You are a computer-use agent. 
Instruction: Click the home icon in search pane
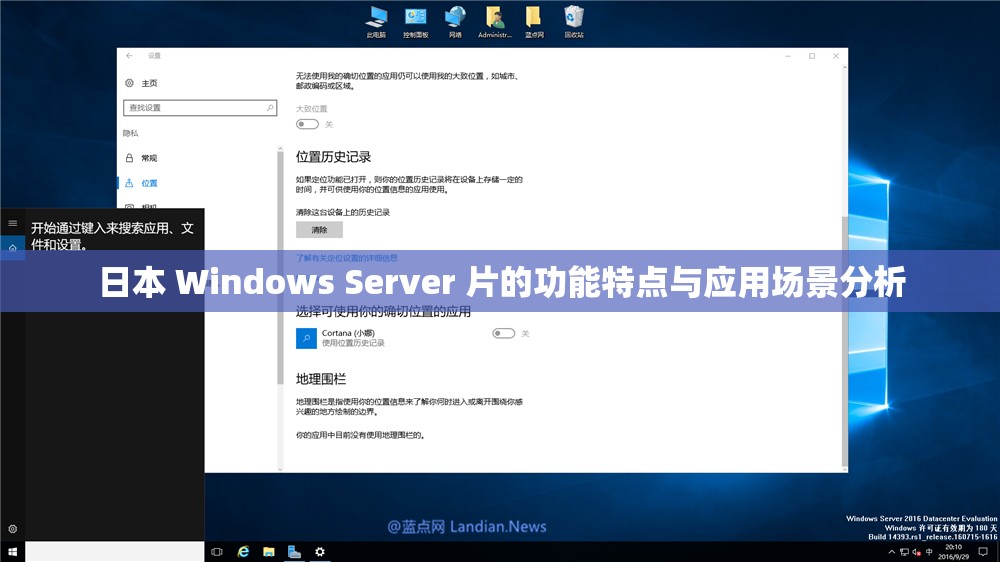tap(12, 248)
